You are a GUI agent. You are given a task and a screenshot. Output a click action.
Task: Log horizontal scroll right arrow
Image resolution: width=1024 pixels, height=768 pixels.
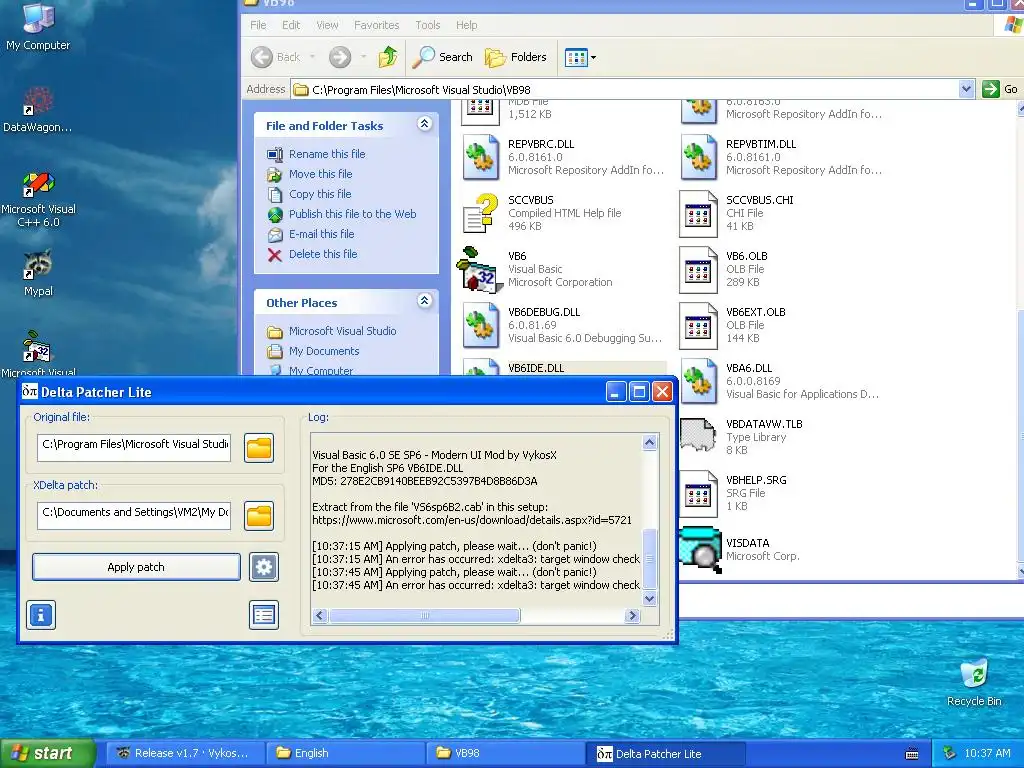tap(632, 615)
